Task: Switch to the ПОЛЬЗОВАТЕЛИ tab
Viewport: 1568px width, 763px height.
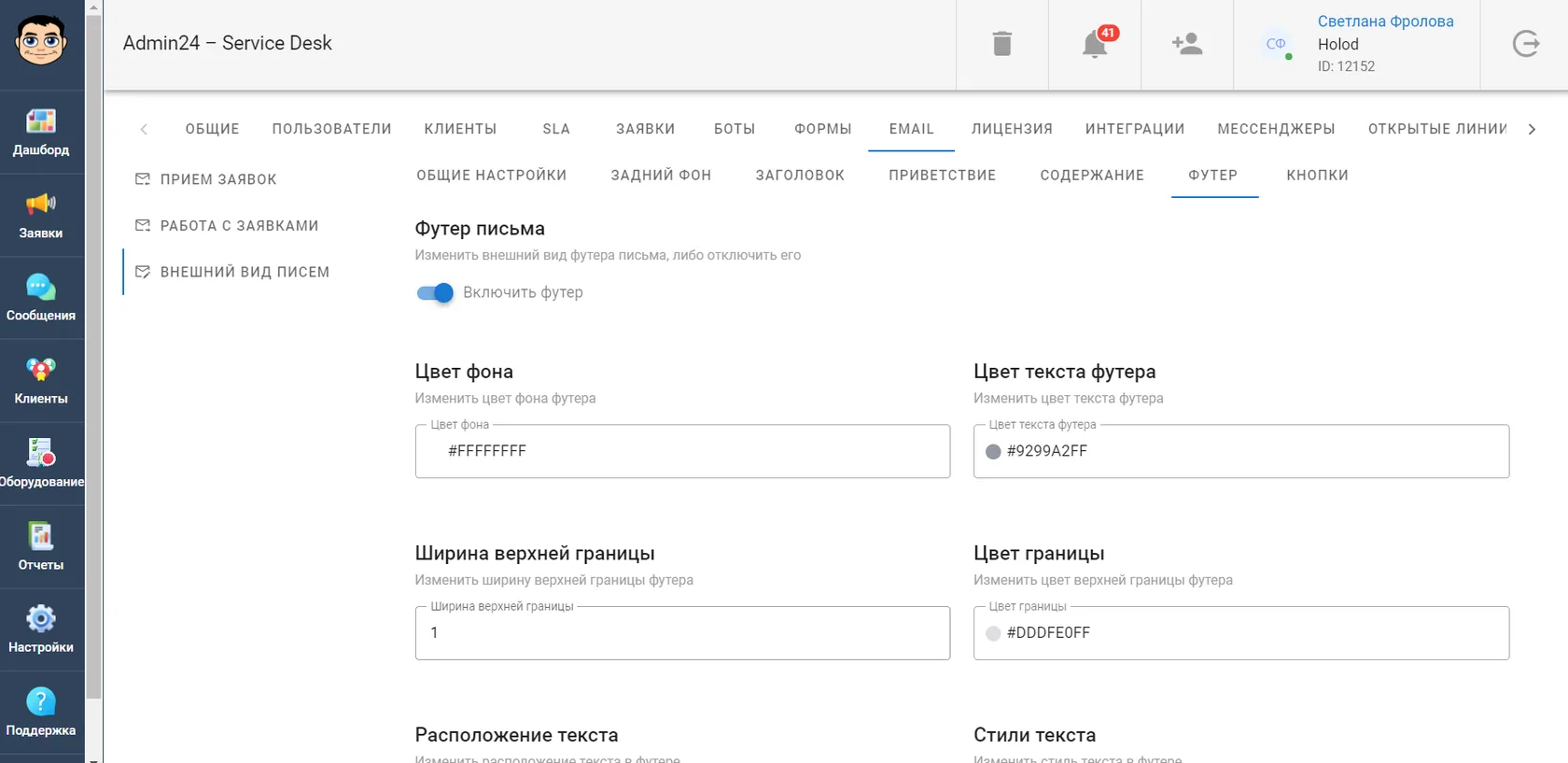Action: click(x=332, y=129)
